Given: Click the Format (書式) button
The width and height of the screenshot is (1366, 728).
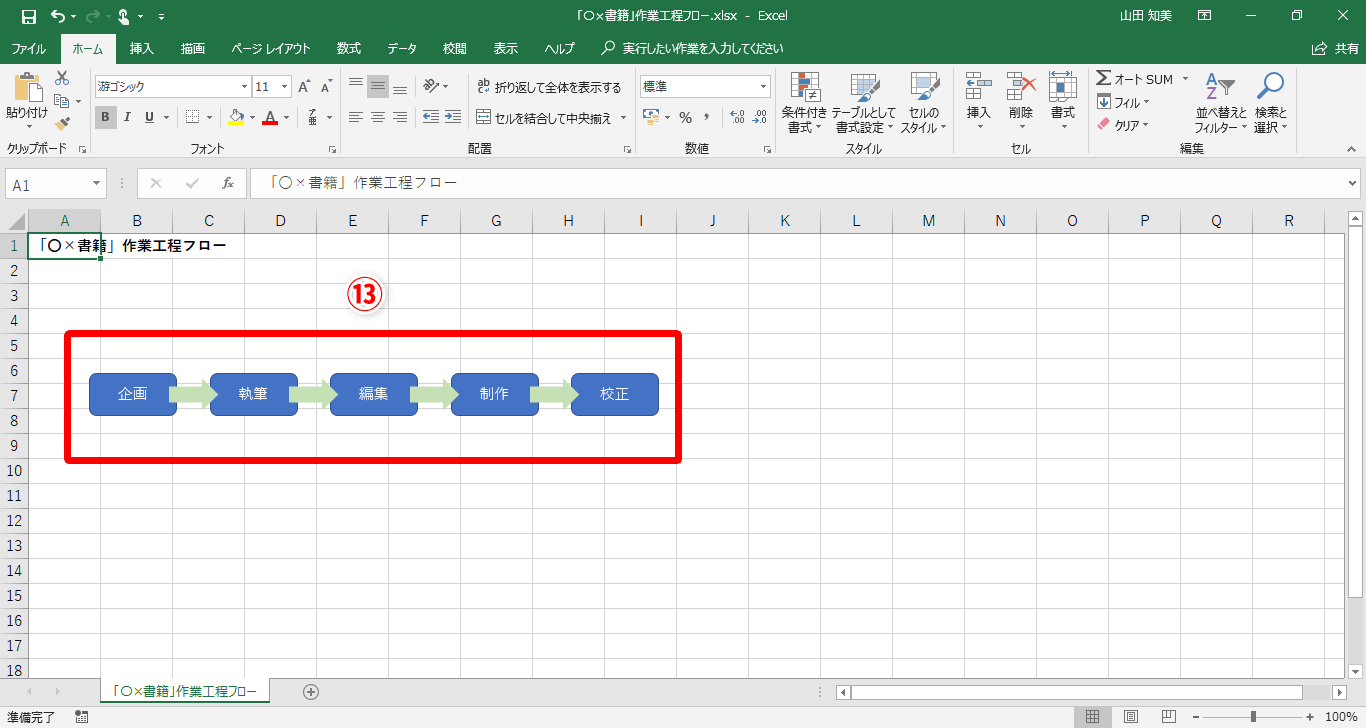Looking at the screenshot, I should click(1063, 103).
